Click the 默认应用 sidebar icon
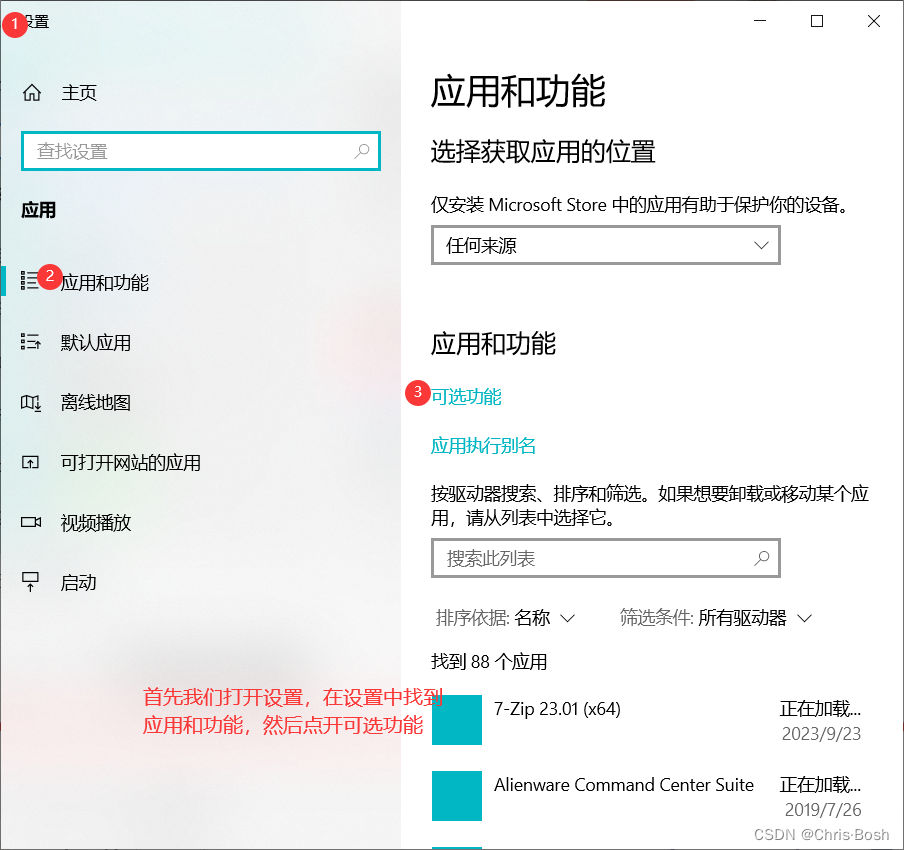 point(31,342)
